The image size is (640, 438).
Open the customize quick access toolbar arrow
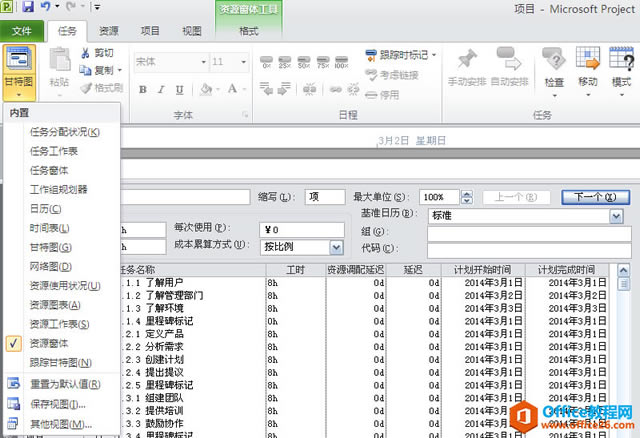pyautogui.click(x=97, y=7)
